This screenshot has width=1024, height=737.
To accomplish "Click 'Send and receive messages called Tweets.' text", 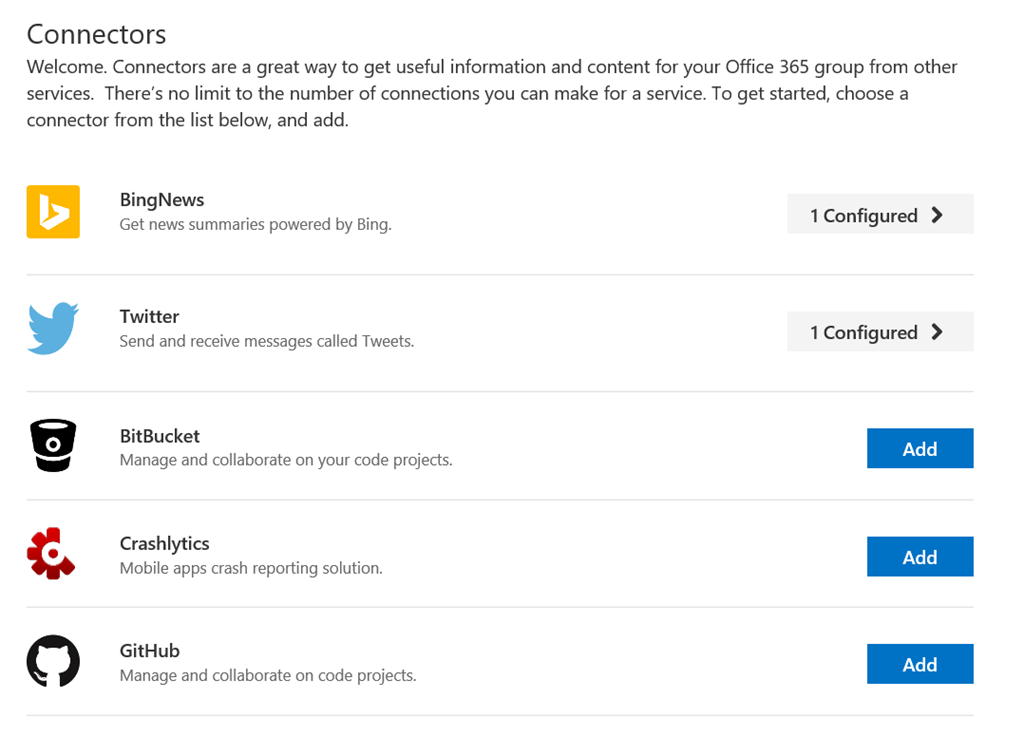I will coord(266,341).
